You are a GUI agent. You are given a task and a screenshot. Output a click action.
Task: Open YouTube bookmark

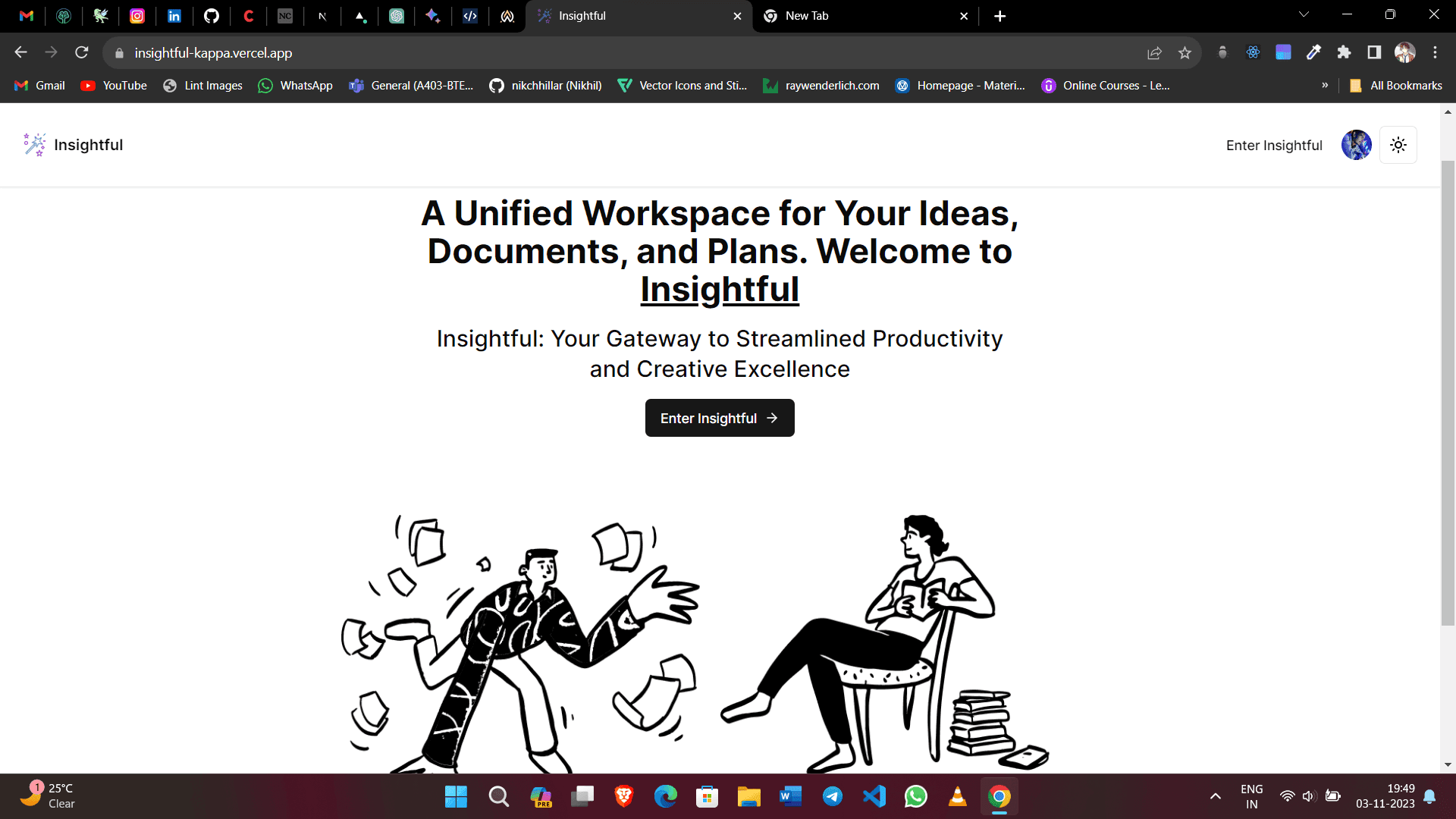click(114, 86)
